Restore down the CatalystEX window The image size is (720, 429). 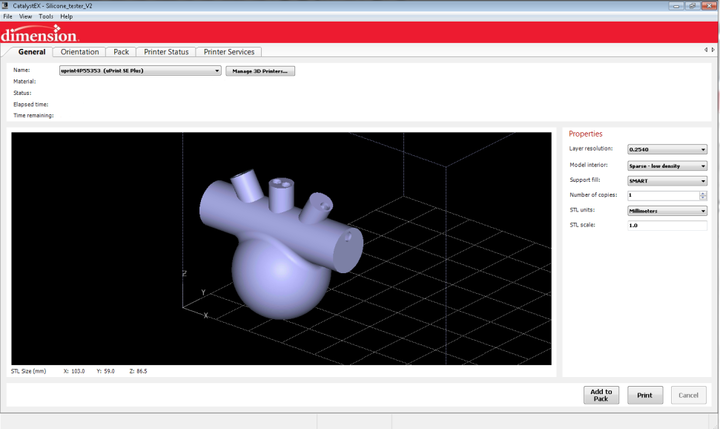coord(692,6)
